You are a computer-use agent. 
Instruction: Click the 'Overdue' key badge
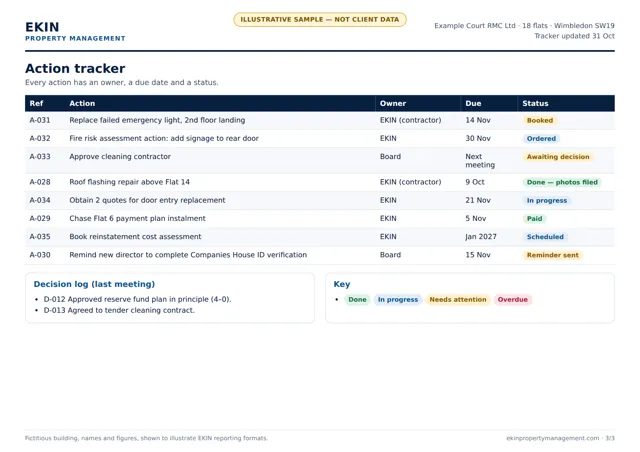[x=513, y=300]
